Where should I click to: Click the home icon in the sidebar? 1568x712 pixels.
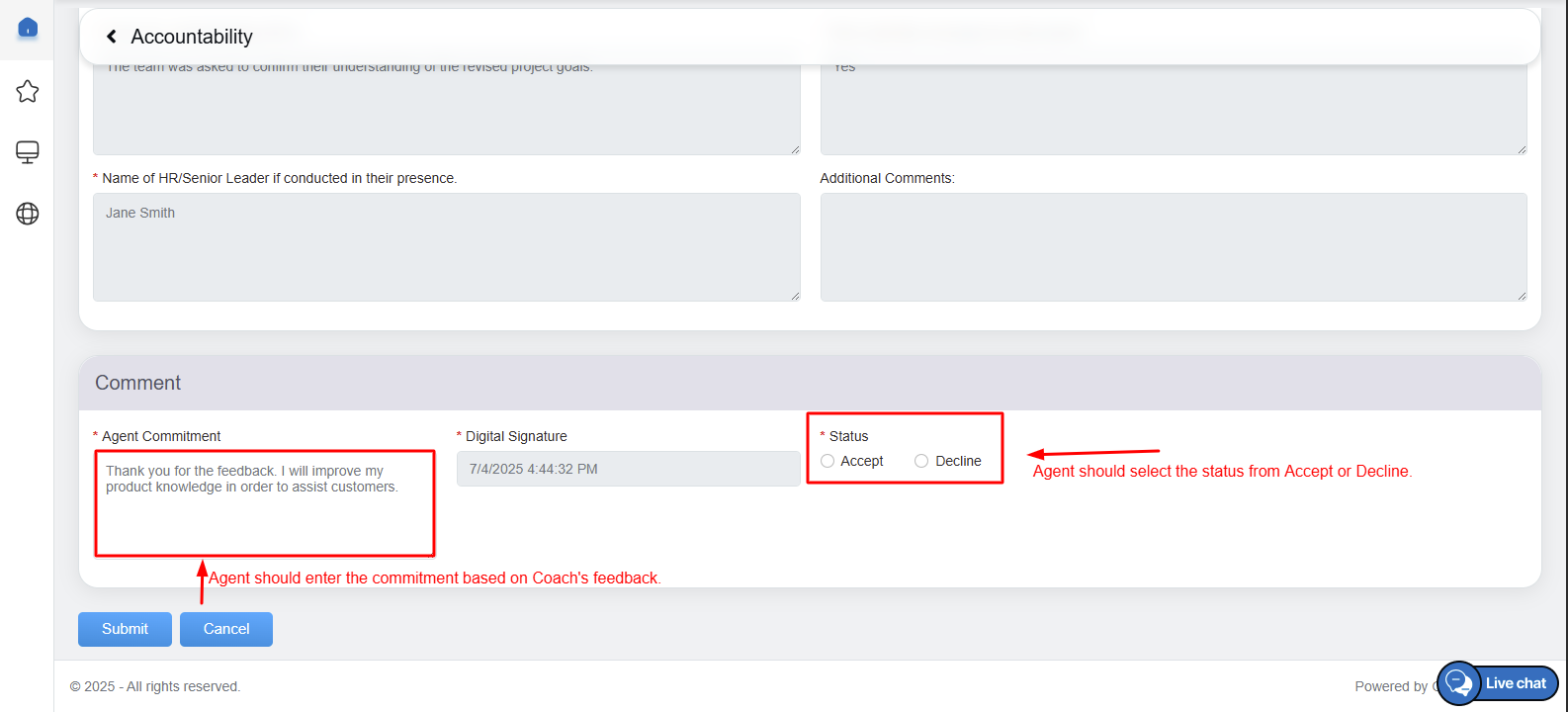pyautogui.click(x=28, y=29)
